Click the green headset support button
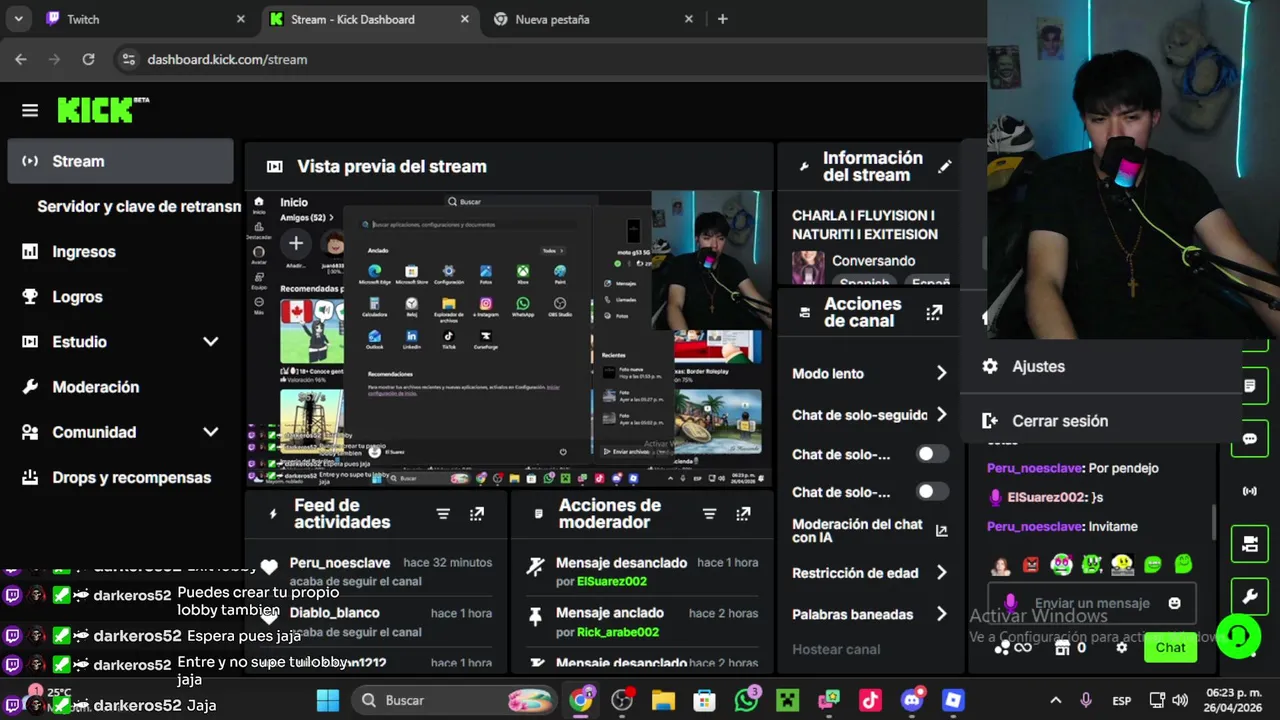The image size is (1280, 720). 1239,636
